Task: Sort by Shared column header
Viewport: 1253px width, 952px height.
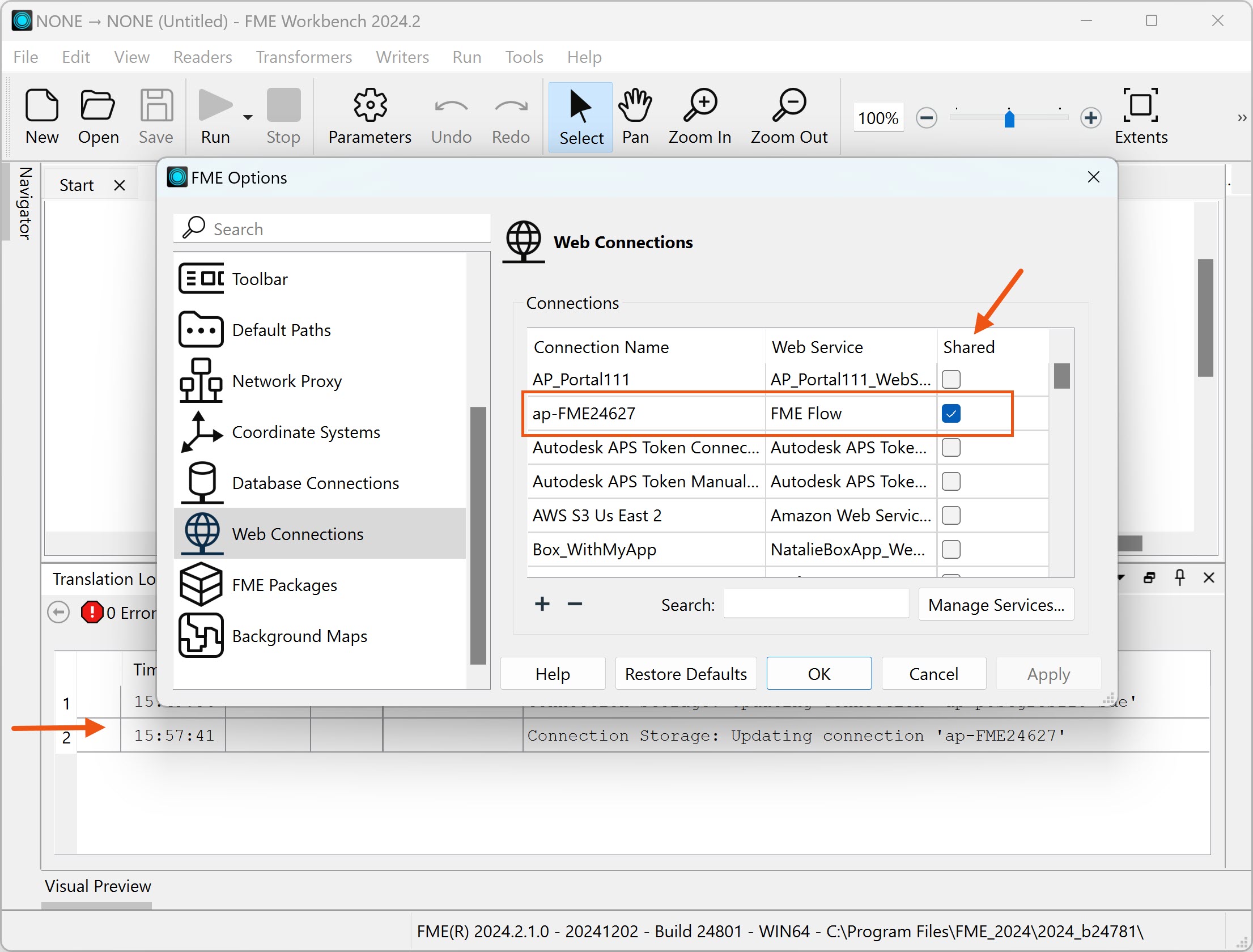Action: (993, 346)
